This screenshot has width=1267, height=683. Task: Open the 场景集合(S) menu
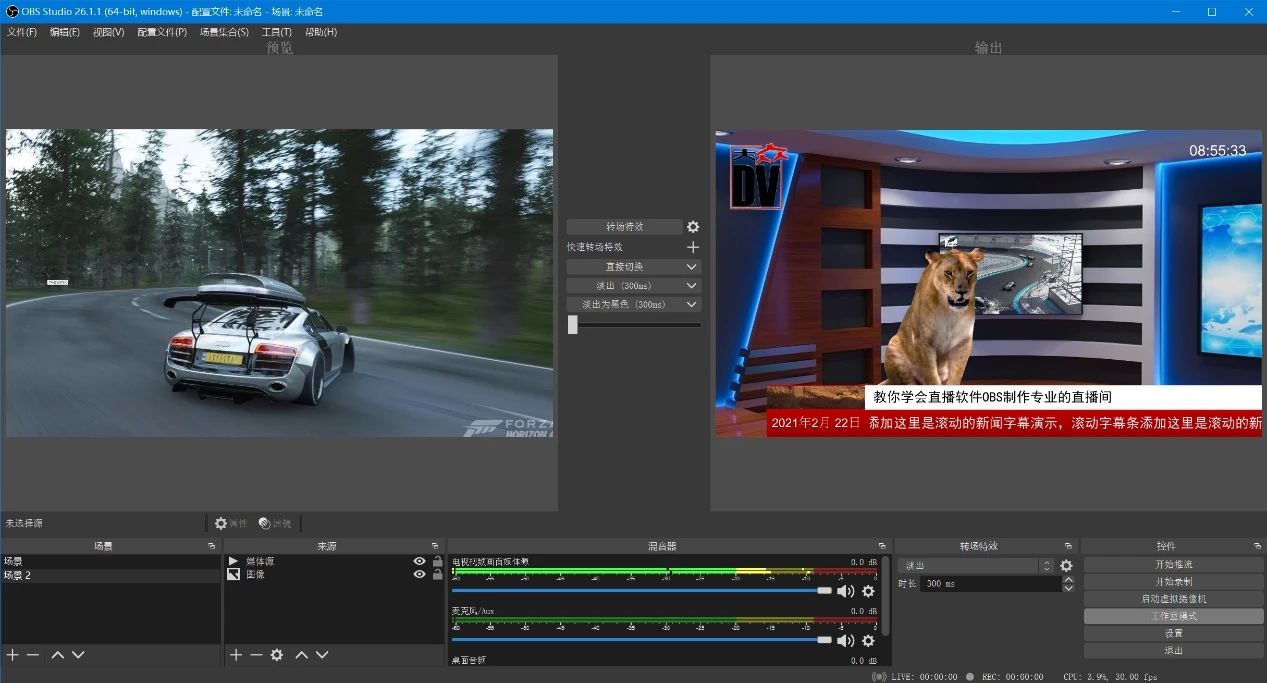point(224,32)
